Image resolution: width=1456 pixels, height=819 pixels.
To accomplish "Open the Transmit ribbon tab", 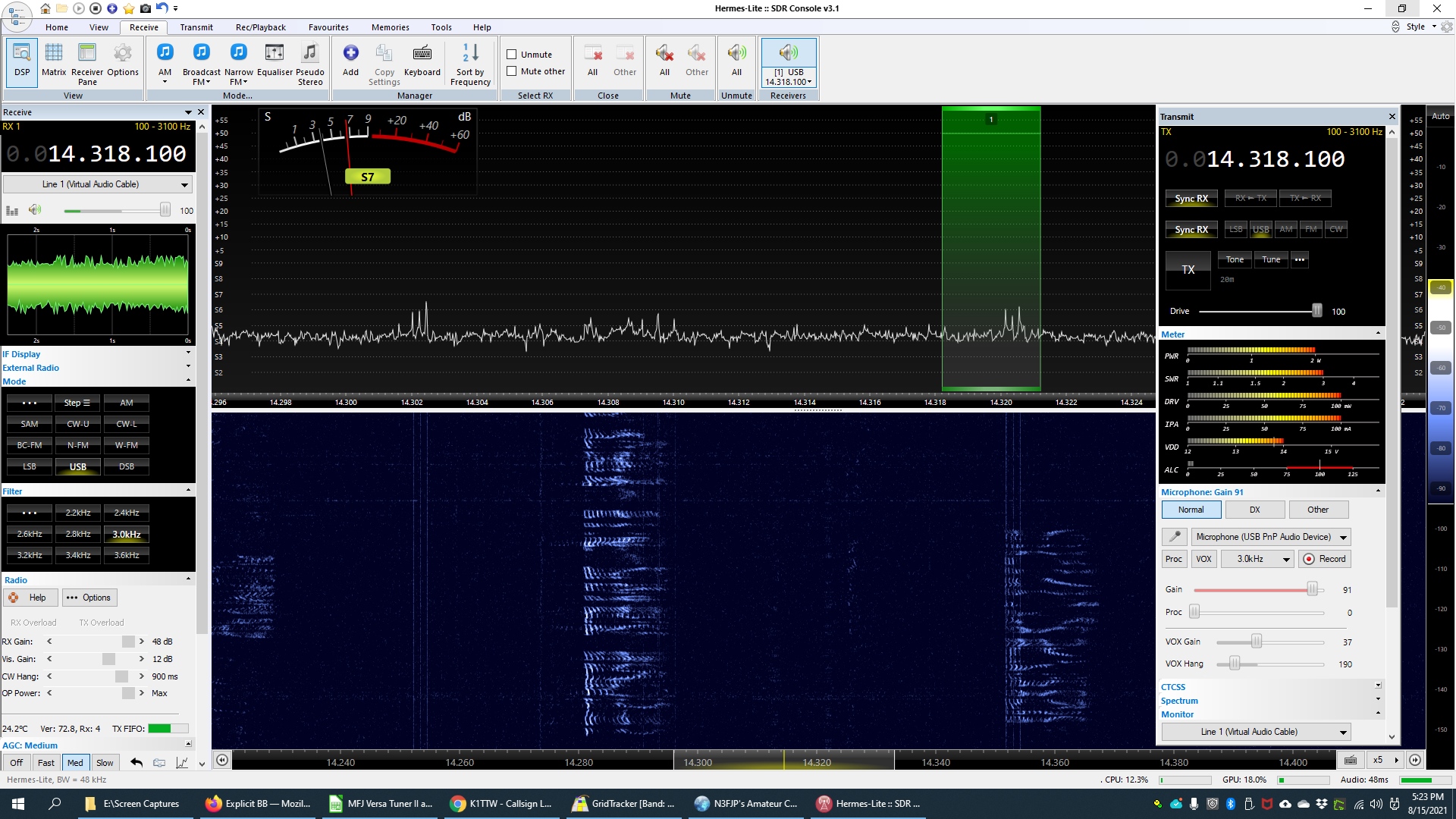I will coord(196,27).
